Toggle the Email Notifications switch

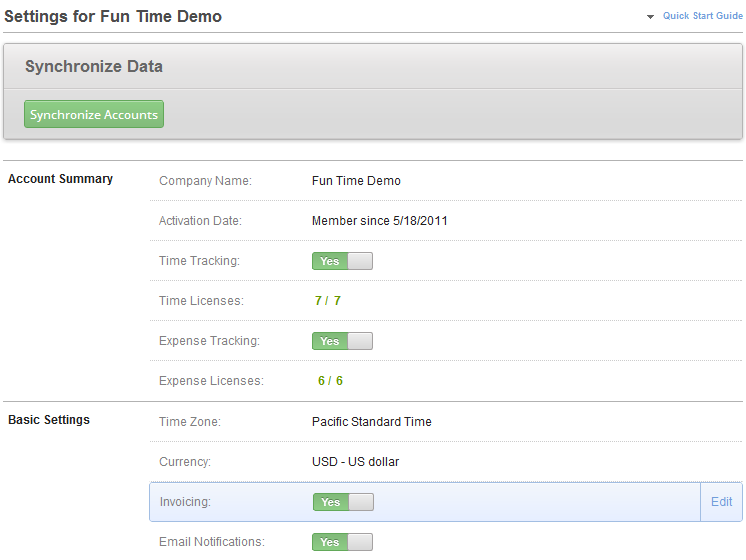click(342, 541)
